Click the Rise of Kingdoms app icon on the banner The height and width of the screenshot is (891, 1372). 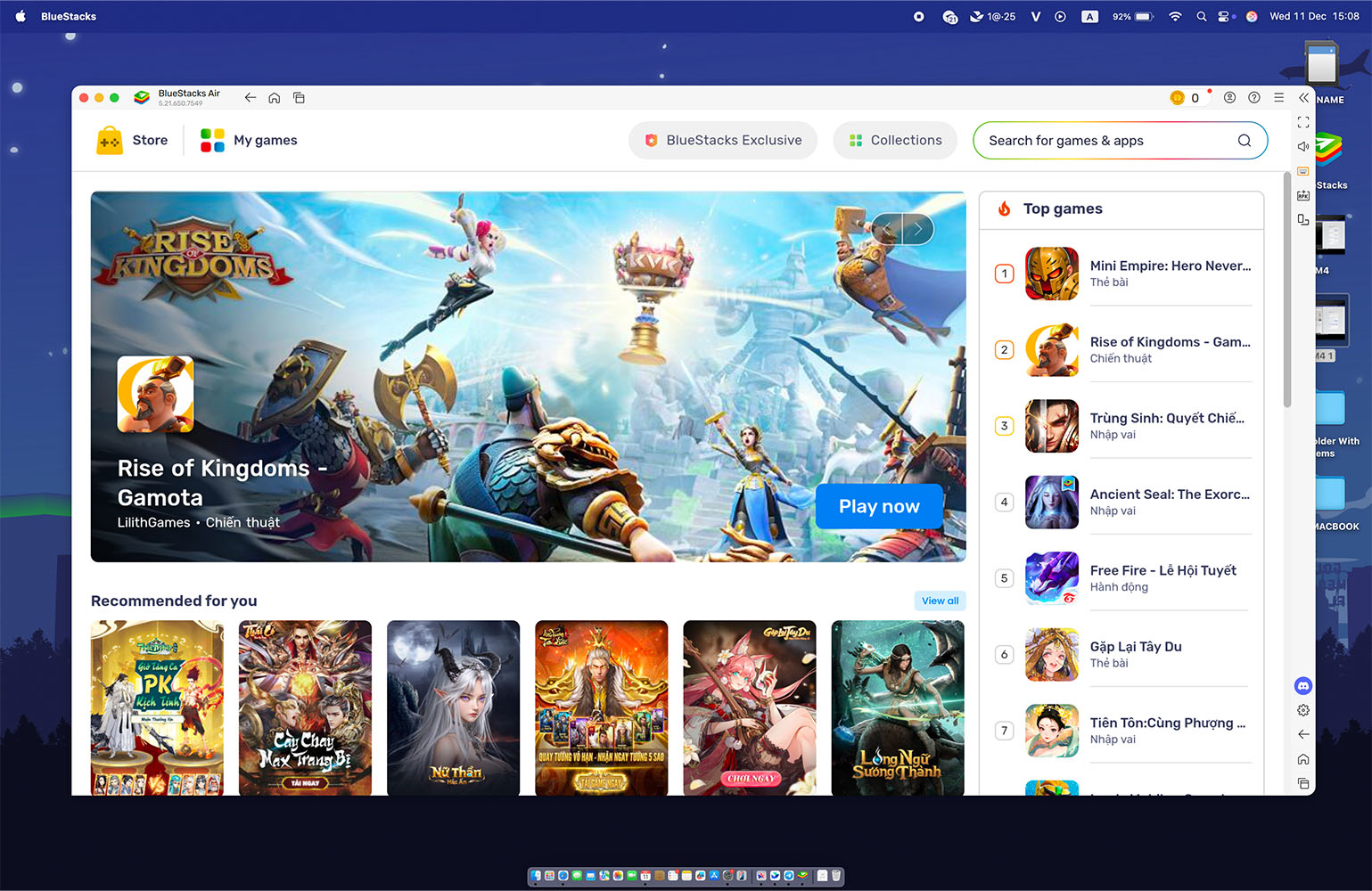tap(155, 394)
